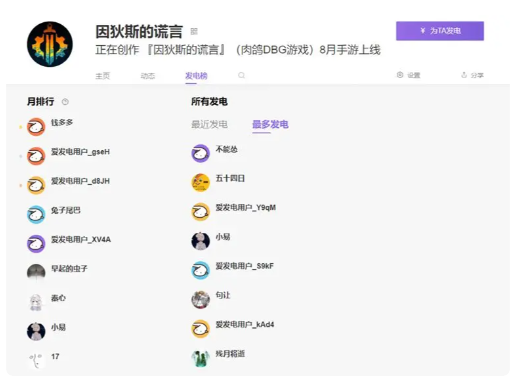Click username 早起的虫子

69,269
